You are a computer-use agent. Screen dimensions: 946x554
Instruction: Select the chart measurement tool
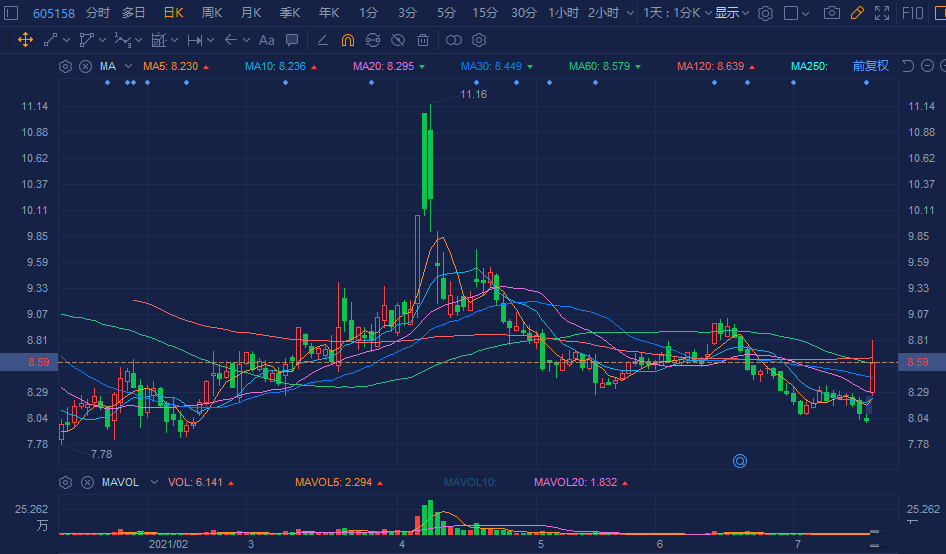[158, 40]
